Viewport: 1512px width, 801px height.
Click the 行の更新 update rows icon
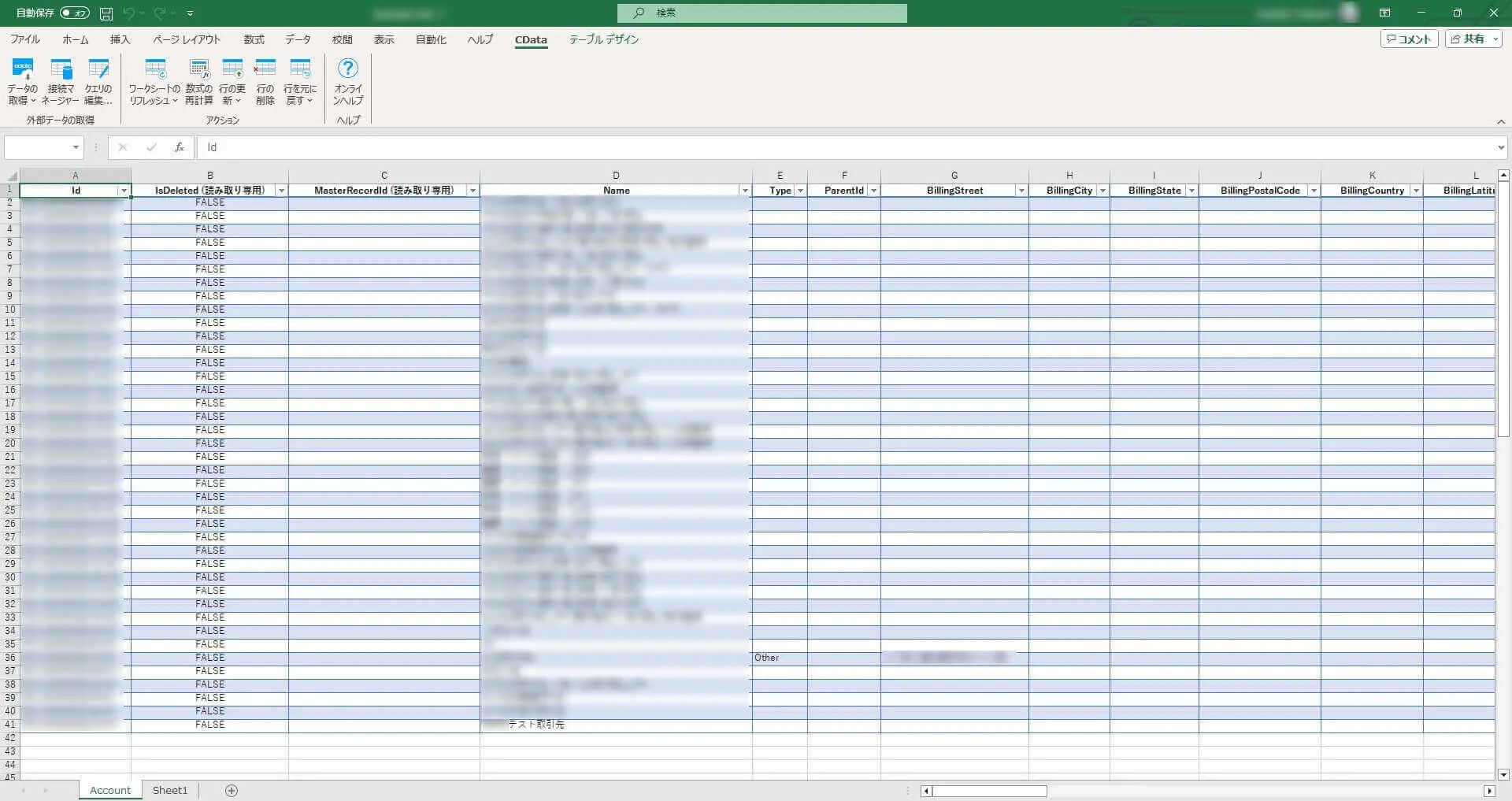[232, 81]
